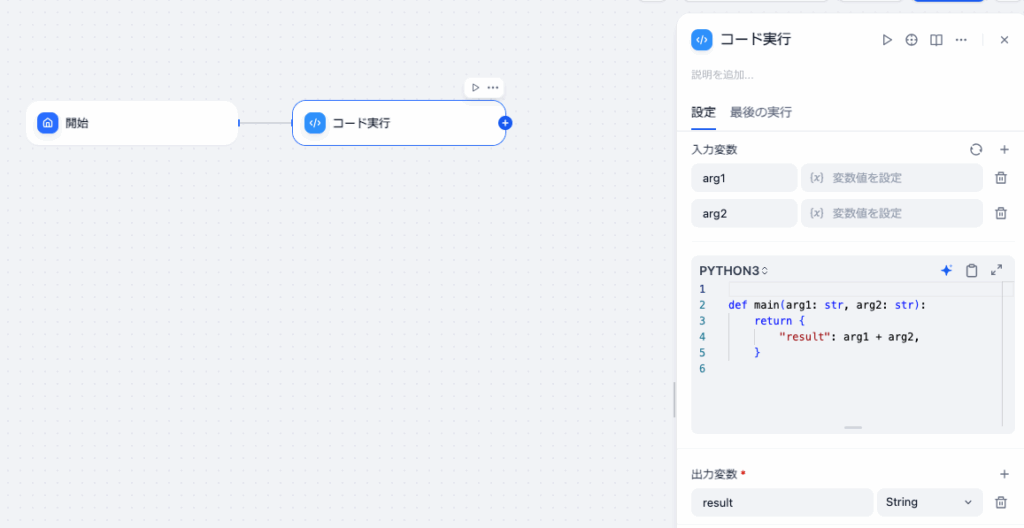The height and width of the screenshot is (528, 1024).
Task: Click the AI sparkle code generator icon
Action: tap(946, 270)
